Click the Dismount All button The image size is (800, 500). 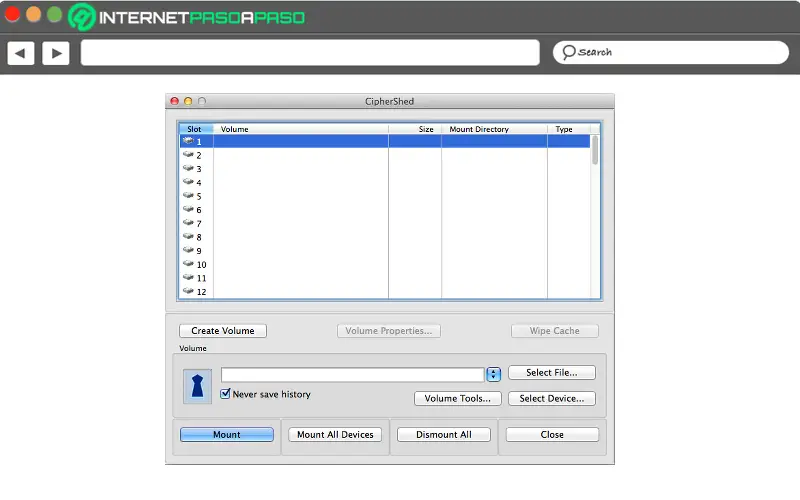444,435
